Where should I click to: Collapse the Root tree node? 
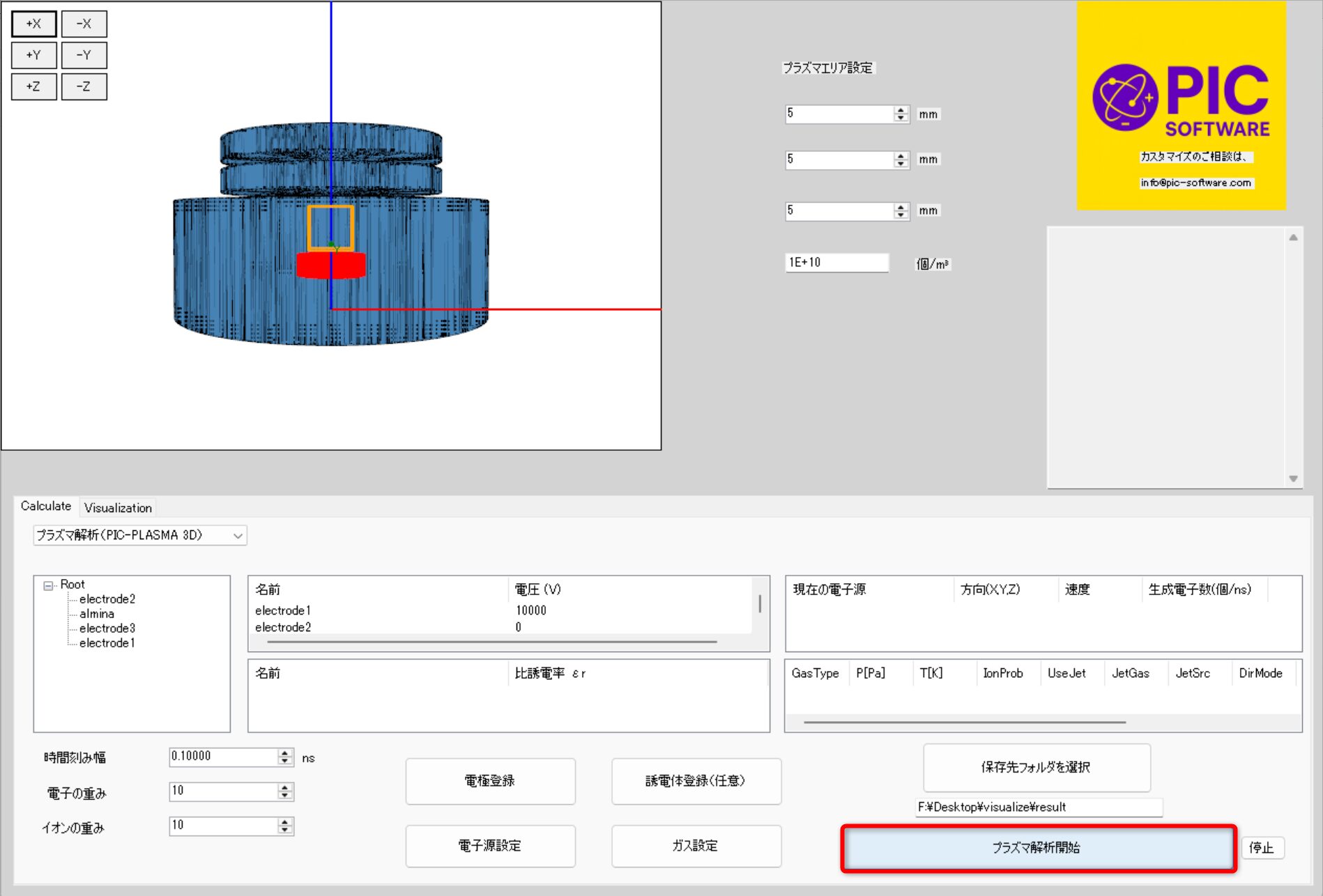click(x=48, y=585)
